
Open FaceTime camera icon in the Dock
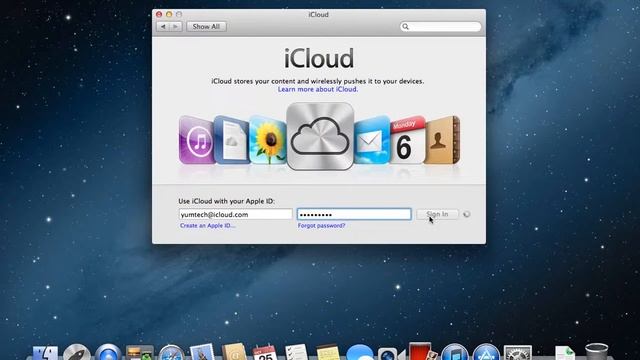pos(391,354)
